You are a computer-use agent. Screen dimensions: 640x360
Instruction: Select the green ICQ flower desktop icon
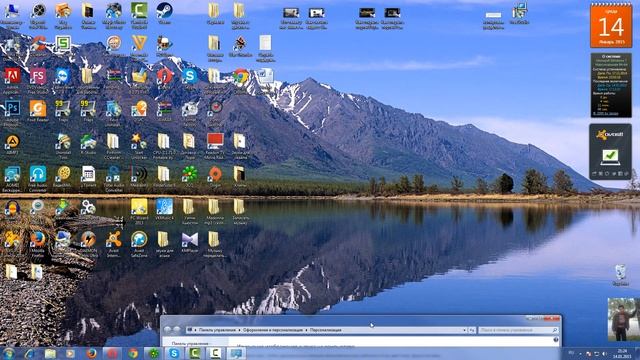189,177
